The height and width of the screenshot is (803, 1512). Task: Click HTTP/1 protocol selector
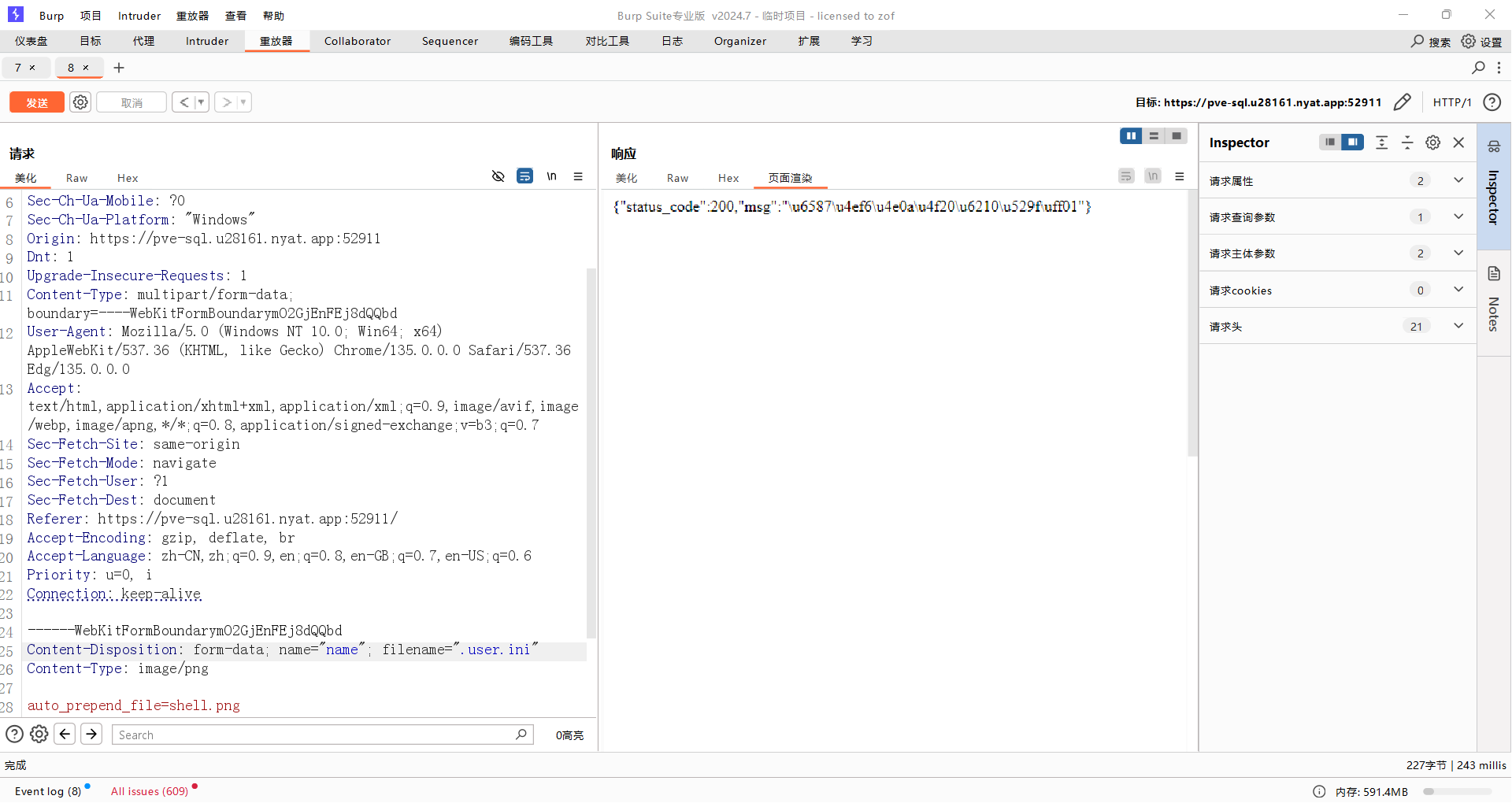[x=1452, y=102]
